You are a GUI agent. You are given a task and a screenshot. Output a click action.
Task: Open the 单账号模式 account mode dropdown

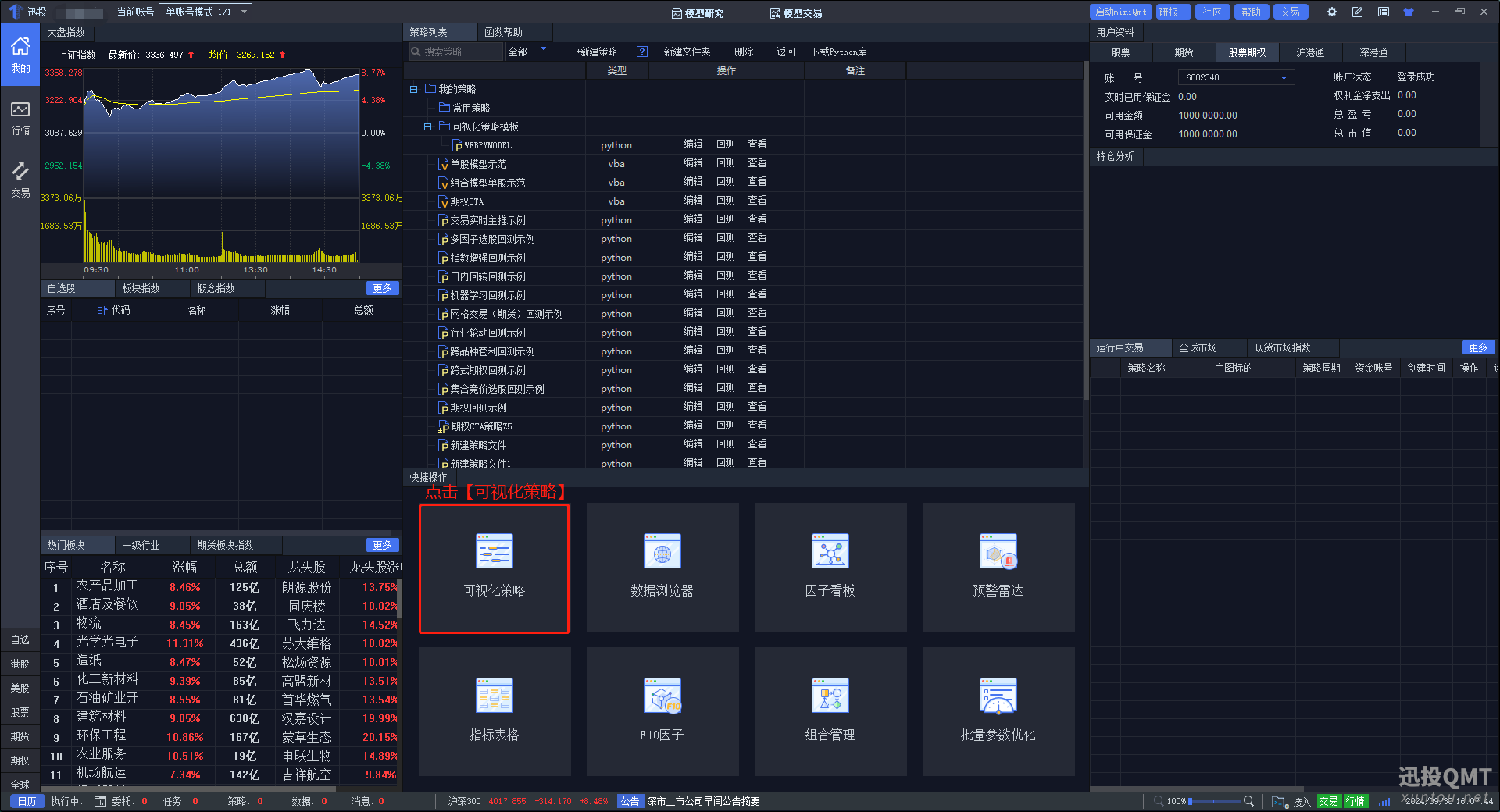pos(205,12)
